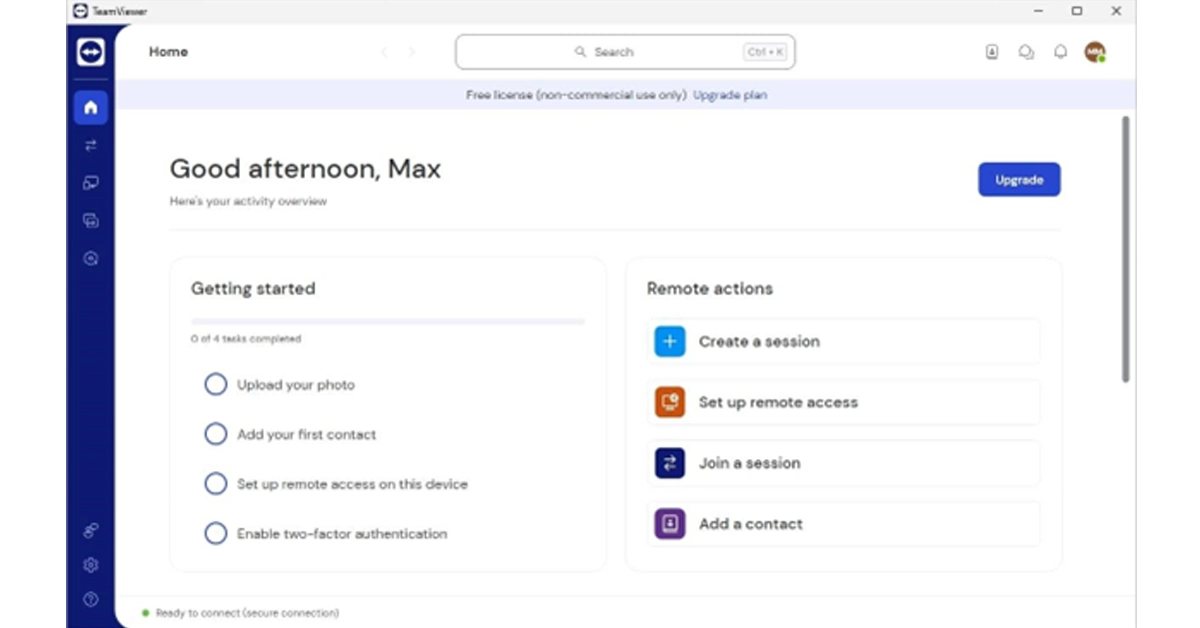1200x628 pixels.
Task: Follow the Upgrade plan link
Action: click(x=730, y=95)
